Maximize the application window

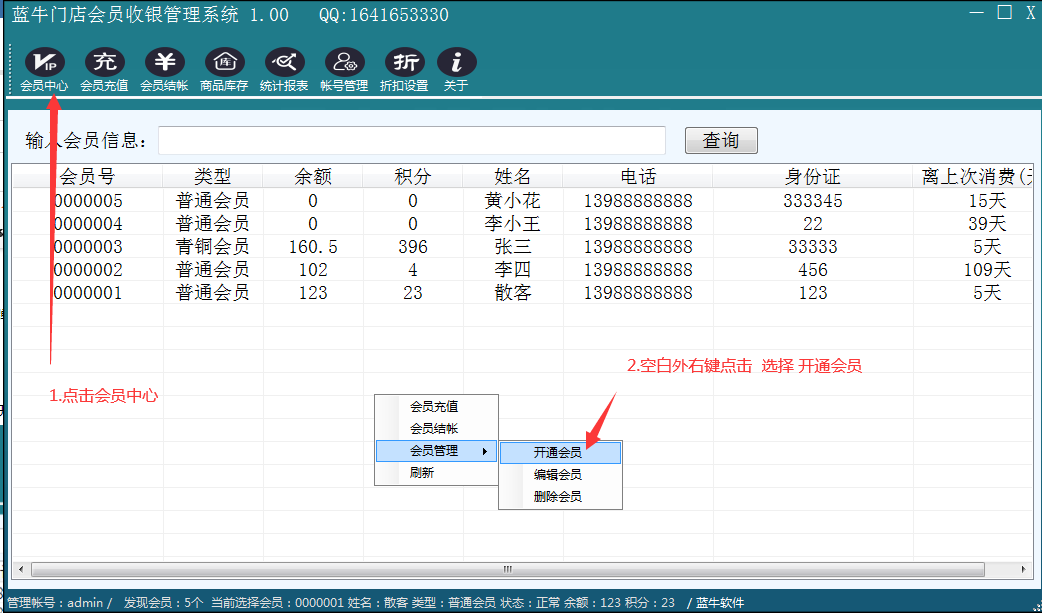[x=1004, y=12]
